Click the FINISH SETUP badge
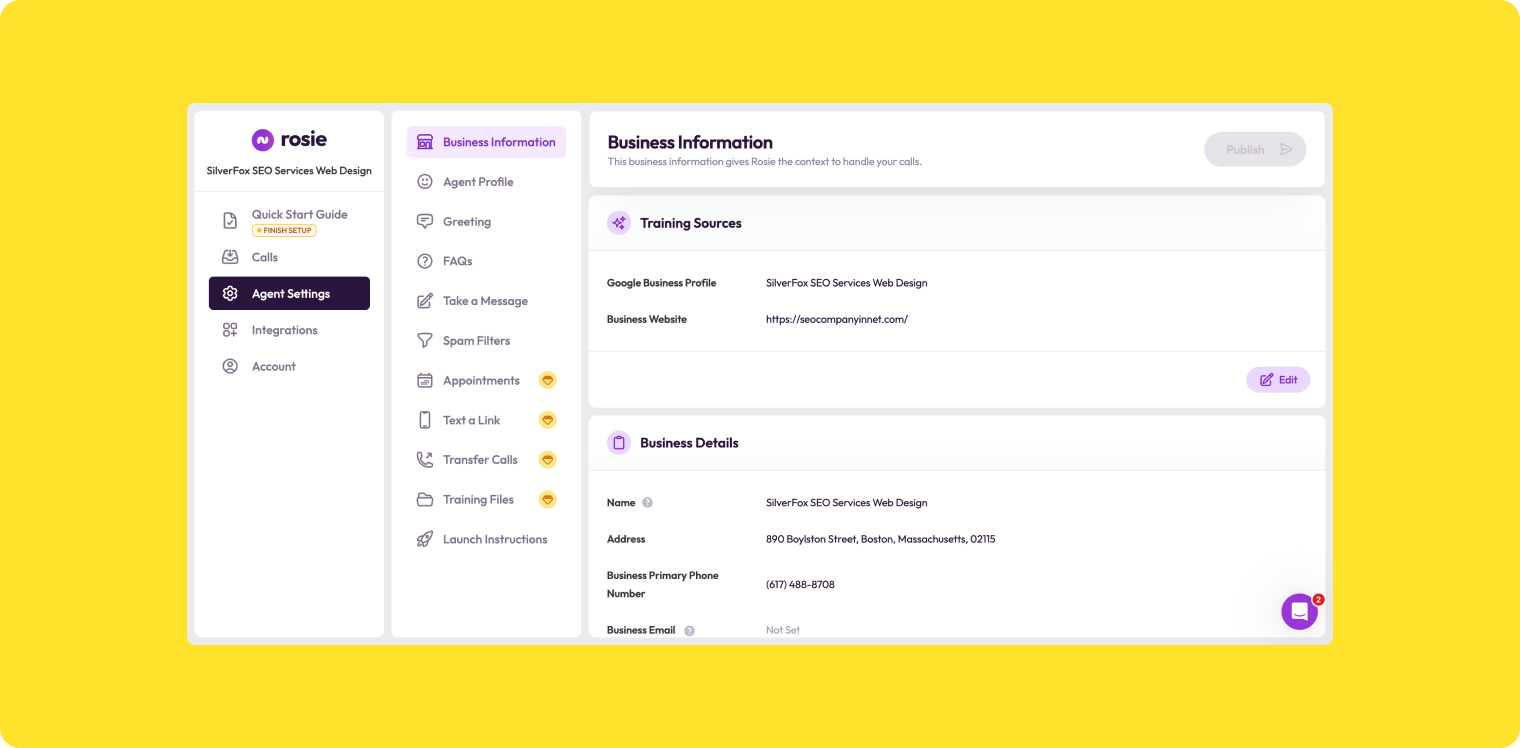Image resolution: width=1520 pixels, height=748 pixels. click(x=284, y=231)
